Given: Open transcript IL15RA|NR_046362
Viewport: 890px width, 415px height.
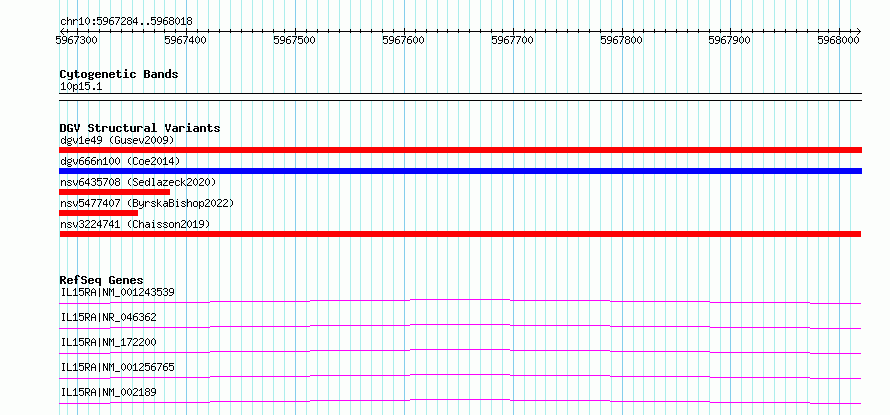Looking at the screenshot, I should pyautogui.click(x=108, y=317).
